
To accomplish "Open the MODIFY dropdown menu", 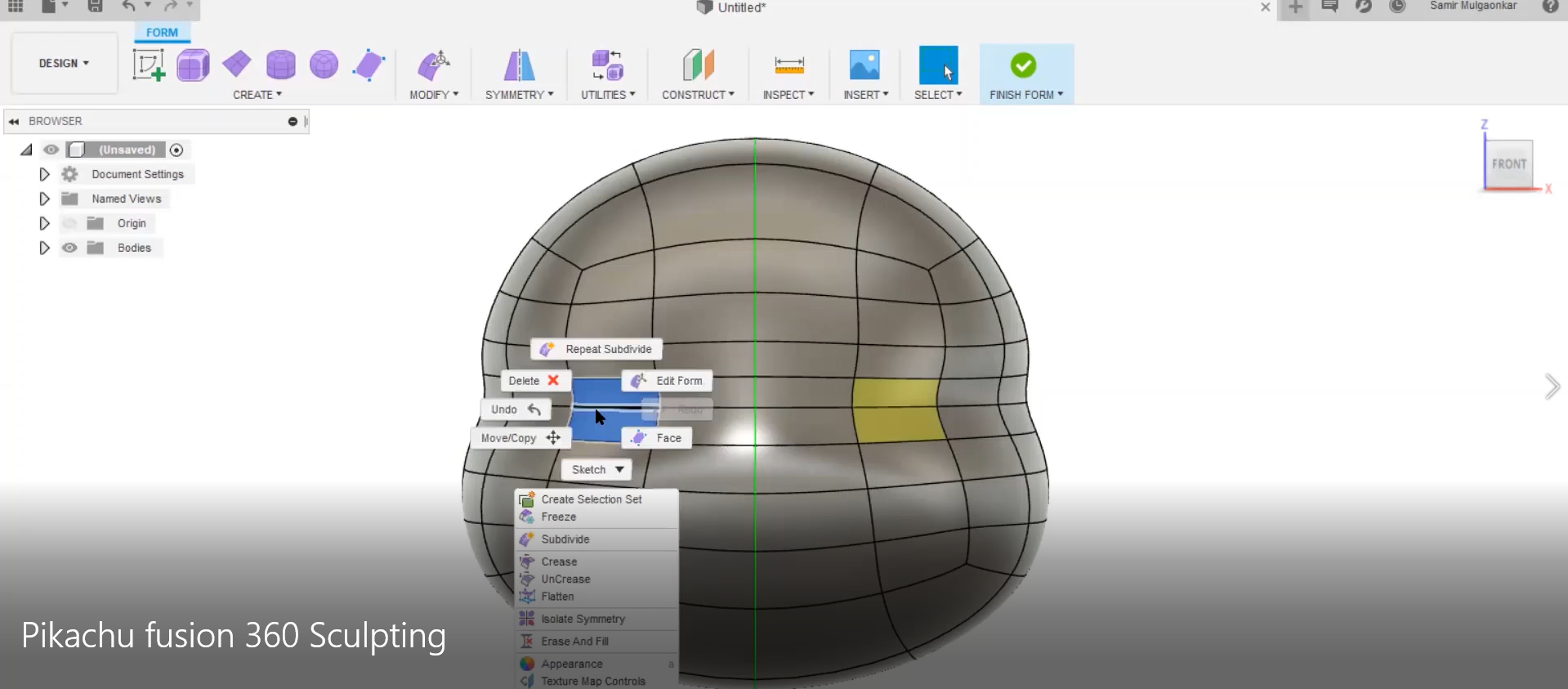I will coord(434,95).
